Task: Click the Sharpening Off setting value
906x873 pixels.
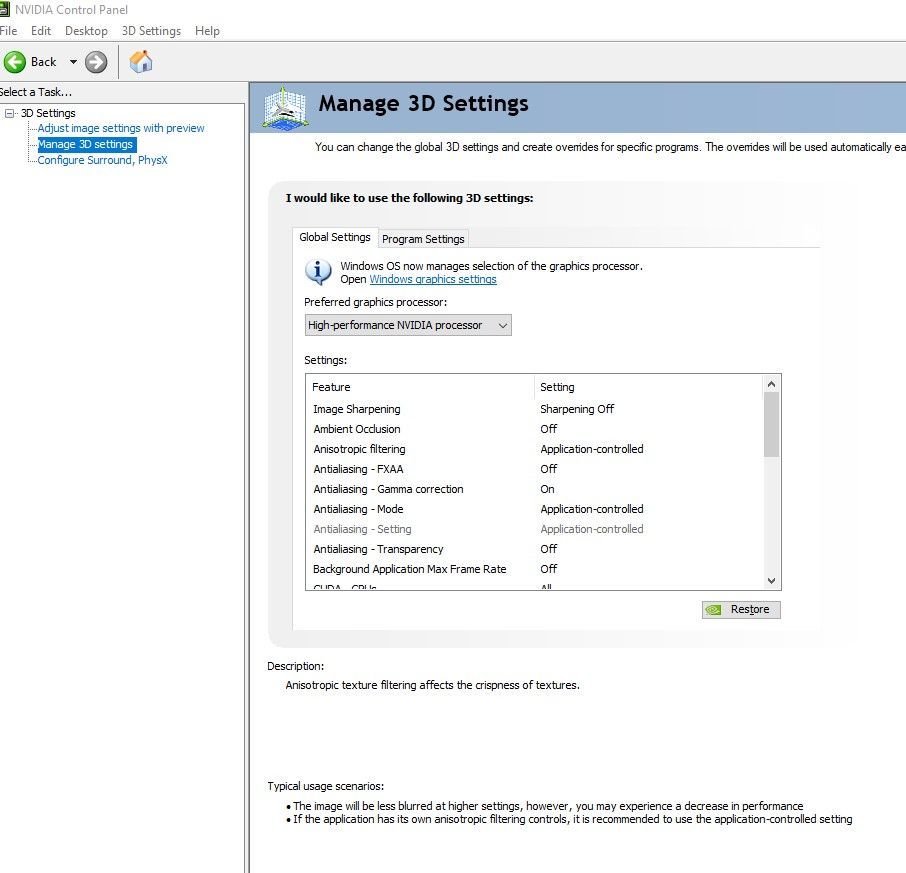Action: [577, 409]
